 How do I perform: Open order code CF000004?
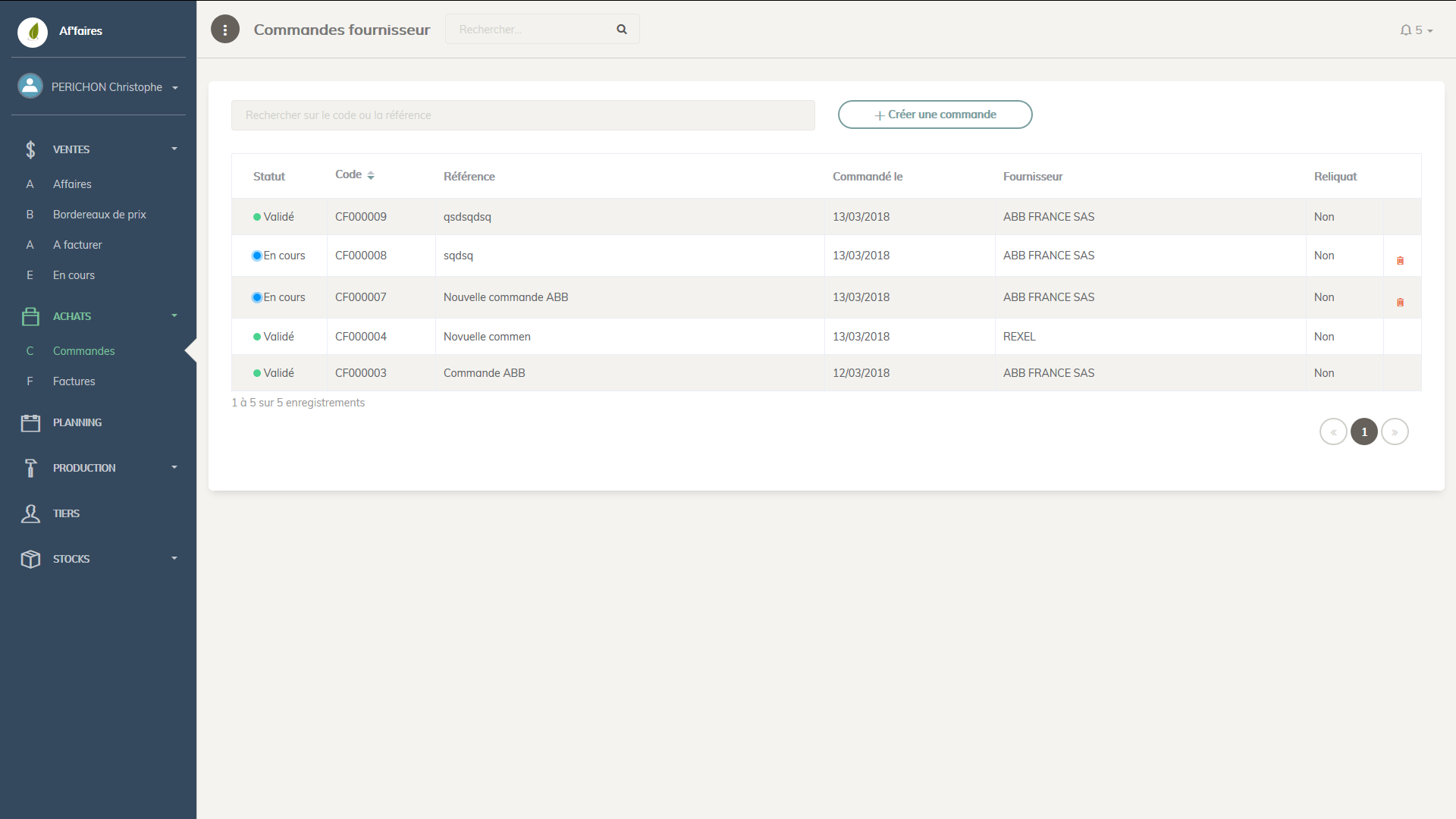click(x=361, y=337)
